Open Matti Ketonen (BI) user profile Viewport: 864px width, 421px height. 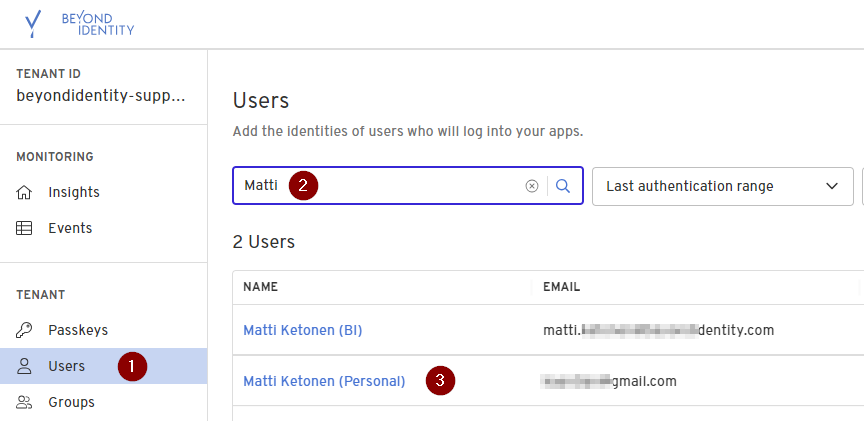pos(302,330)
